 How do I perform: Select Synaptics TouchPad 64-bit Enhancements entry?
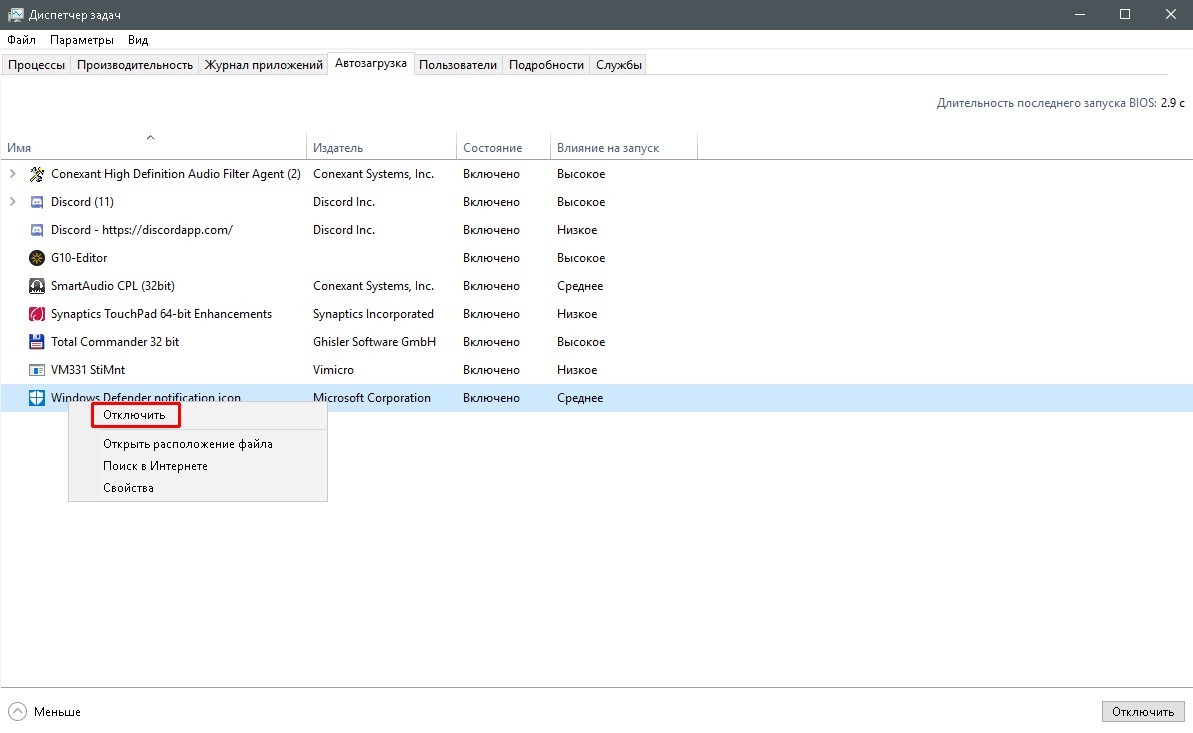(x=161, y=314)
